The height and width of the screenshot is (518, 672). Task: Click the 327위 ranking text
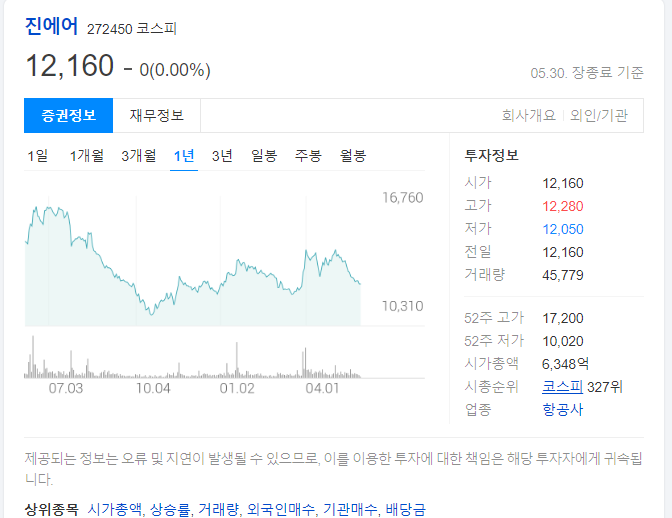[x=604, y=387]
